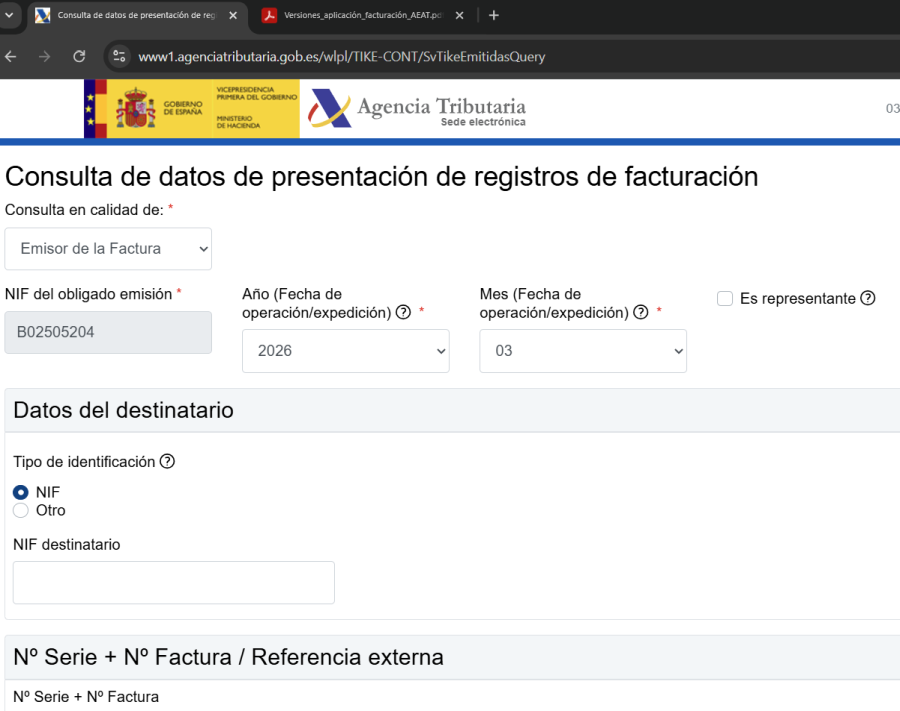Select the NIF radio button
Viewport: 900px width, 711px height.
21,492
